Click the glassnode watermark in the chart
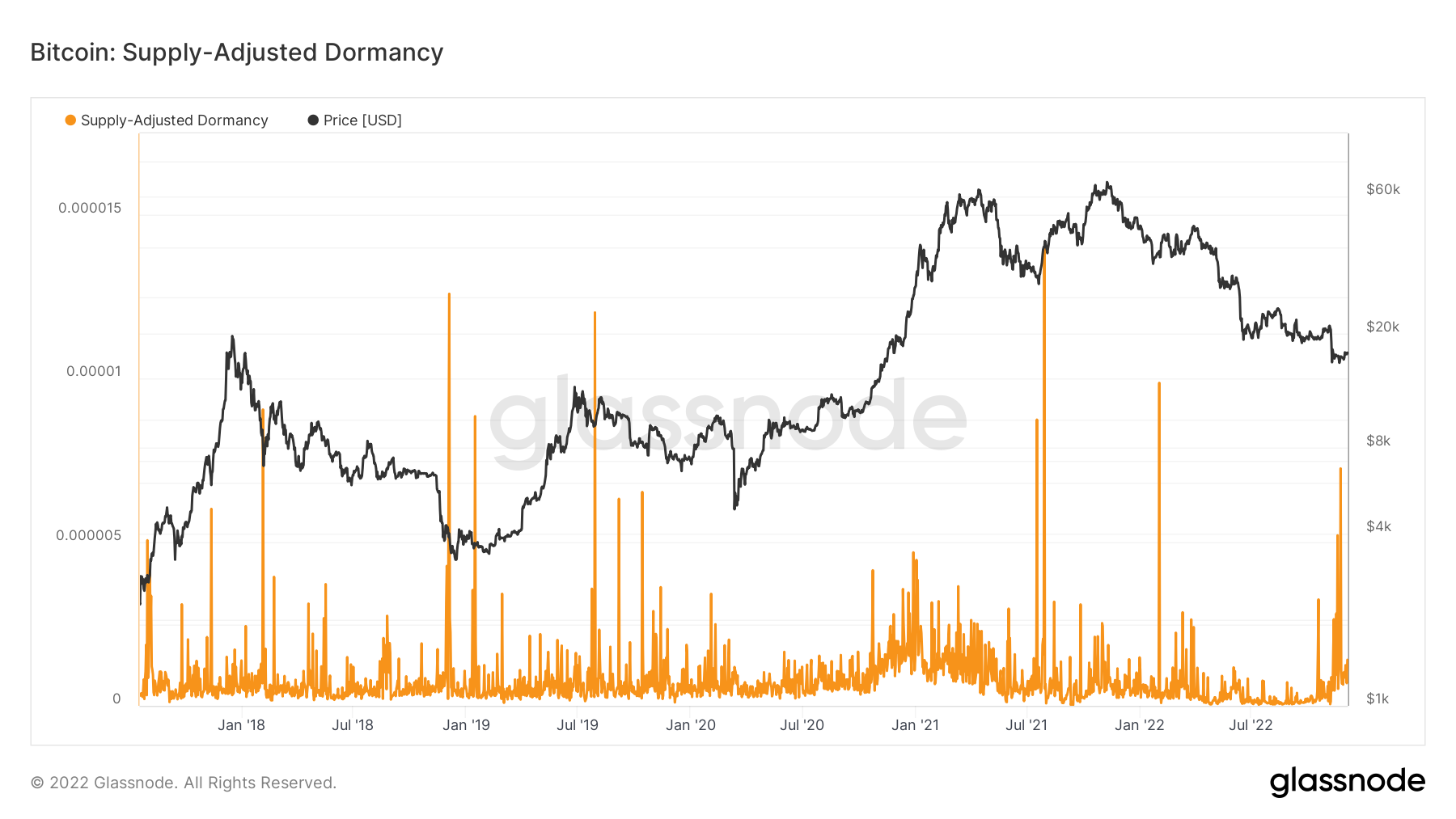 [728, 420]
